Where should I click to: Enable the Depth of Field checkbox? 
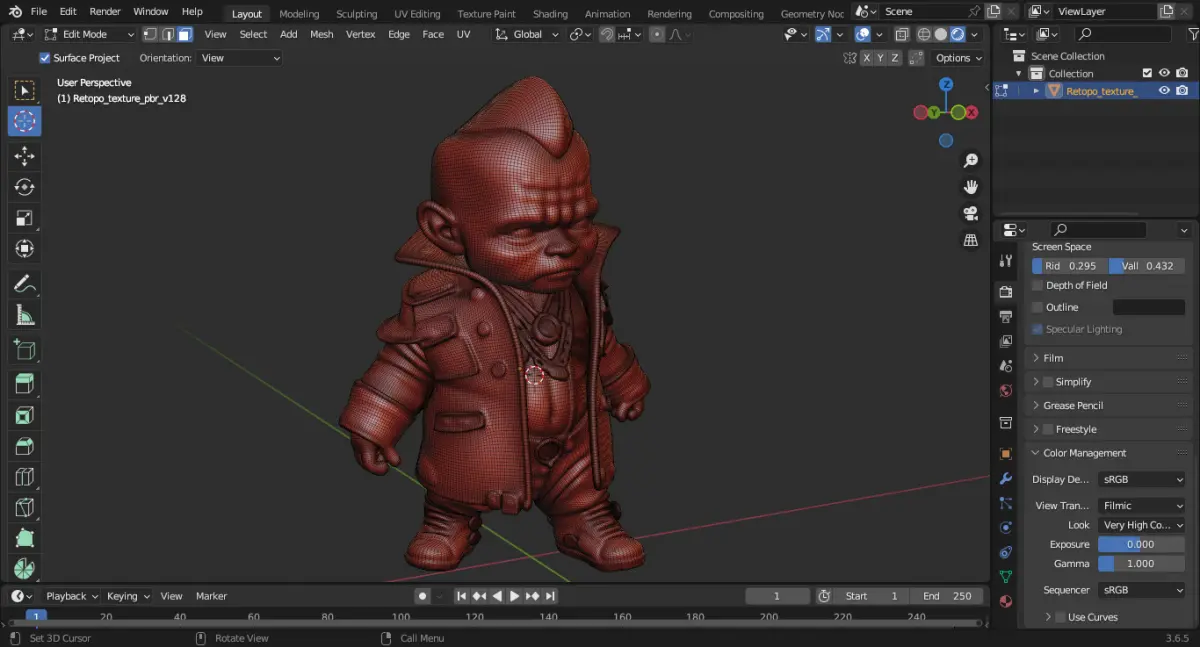pyautogui.click(x=1037, y=285)
